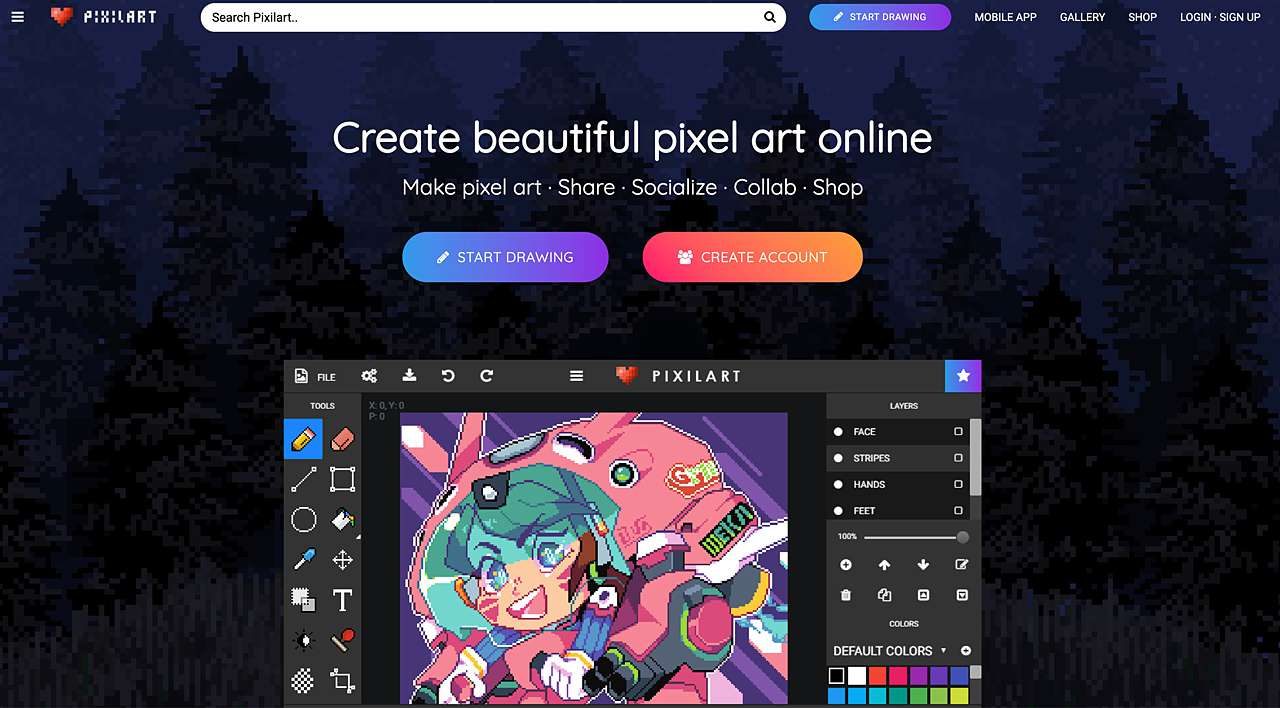The height and width of the screenshot is (708, 1280).
Task: Select the Move tool
Action: [342, 559]
